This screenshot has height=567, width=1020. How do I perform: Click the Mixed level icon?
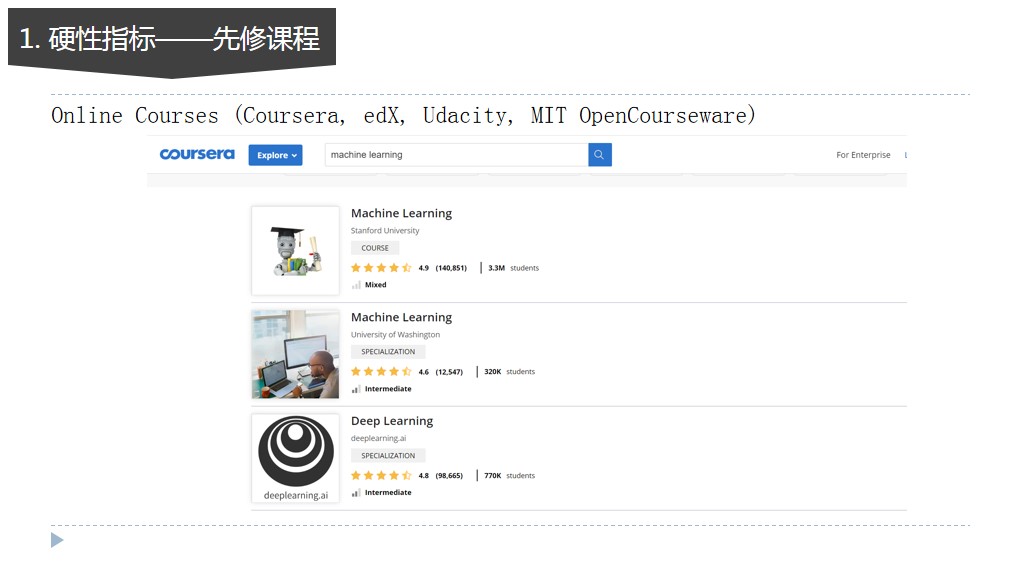[x=356, y=285]
